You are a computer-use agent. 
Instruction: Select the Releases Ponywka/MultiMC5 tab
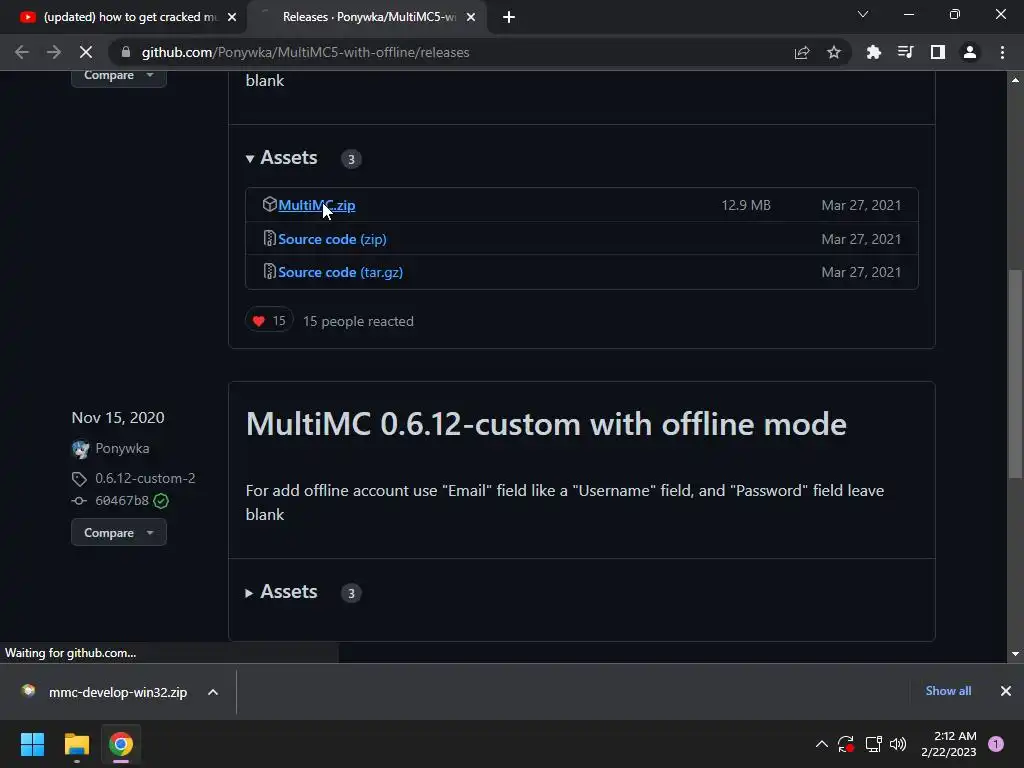[x=366, y=17]
